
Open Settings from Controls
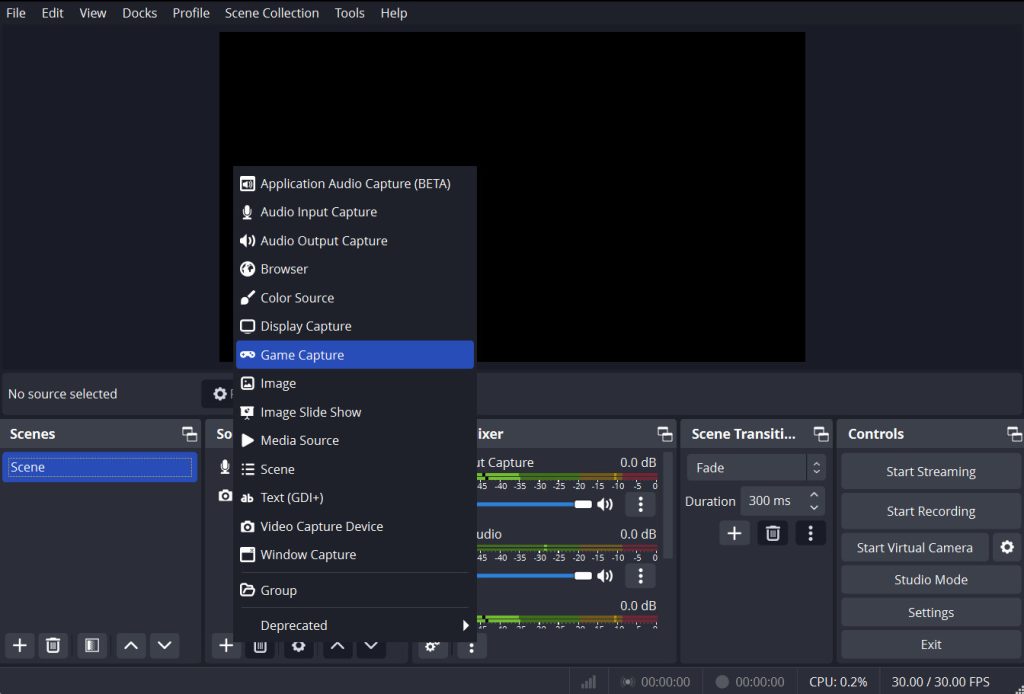pyautogui.click(x=931, y=612)
